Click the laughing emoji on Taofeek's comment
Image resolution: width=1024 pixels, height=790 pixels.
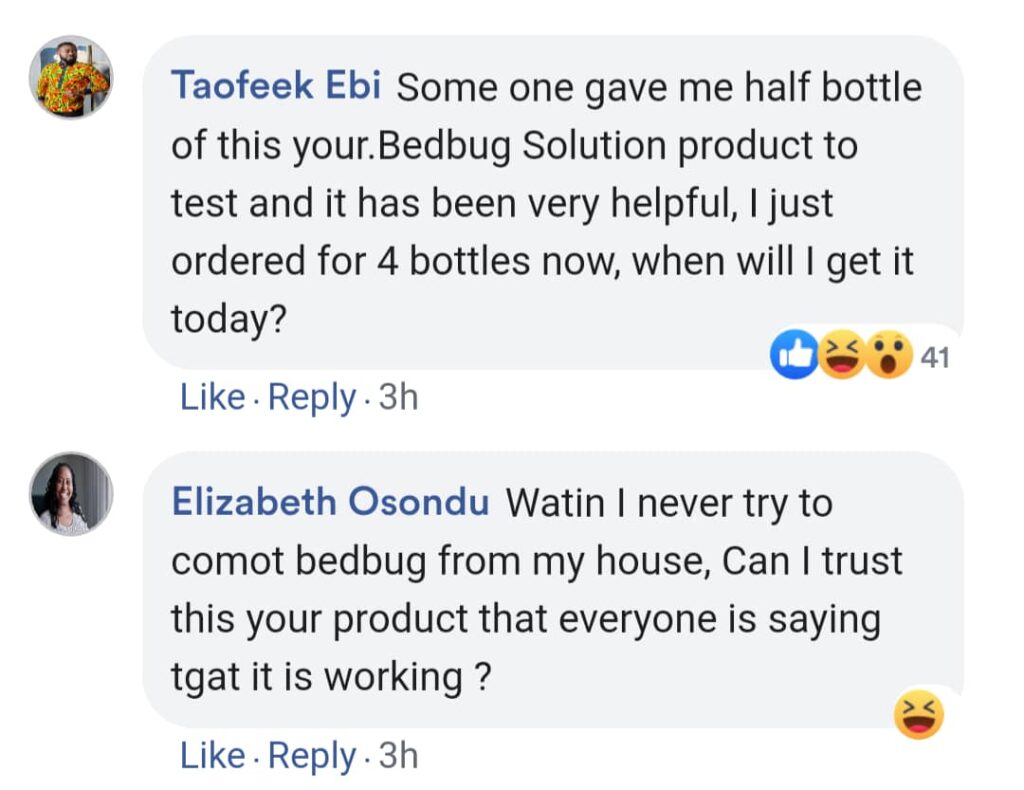point(842,356)
